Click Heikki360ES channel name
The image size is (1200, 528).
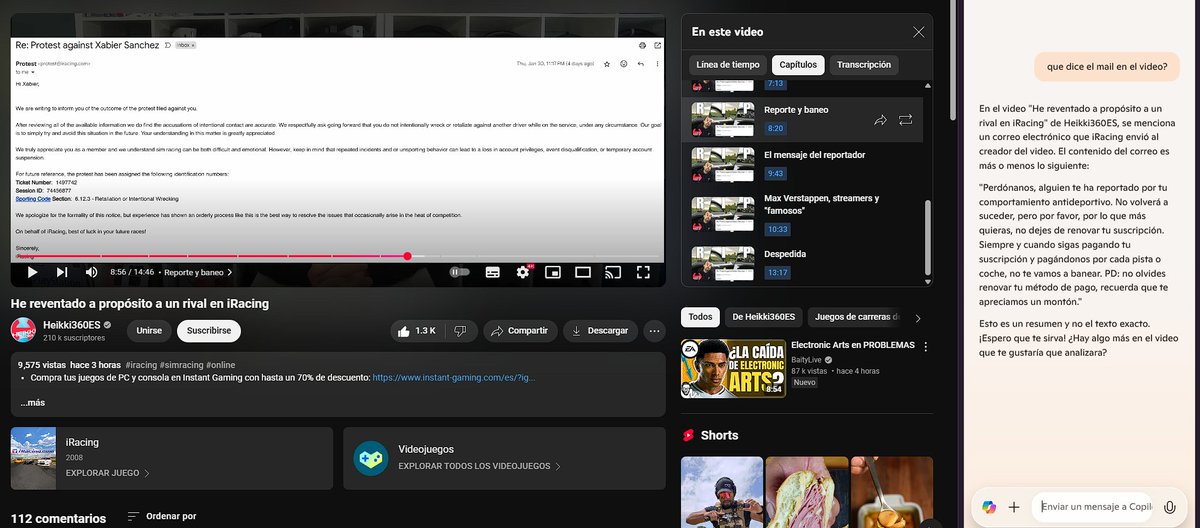point(71,325)
